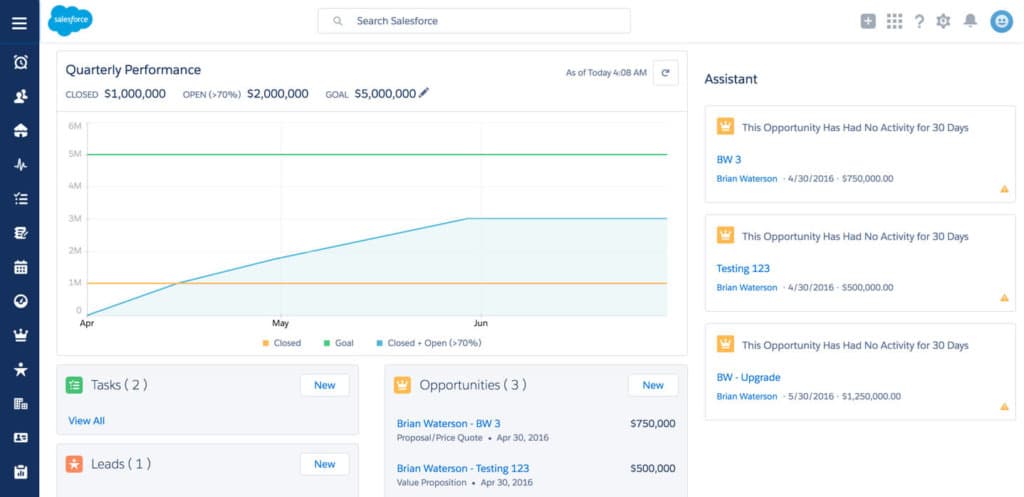1024x497 pixels.
Task: Click the $500,000 opportunity amount
Action: 653,468
